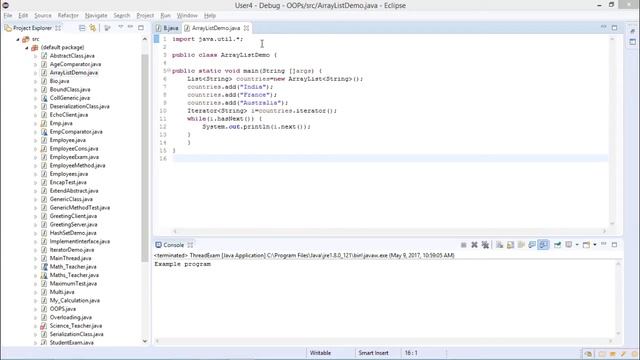Screen dimensions: 640x360
Task: Toggle show console on standard out change
Action: [532, 245]
